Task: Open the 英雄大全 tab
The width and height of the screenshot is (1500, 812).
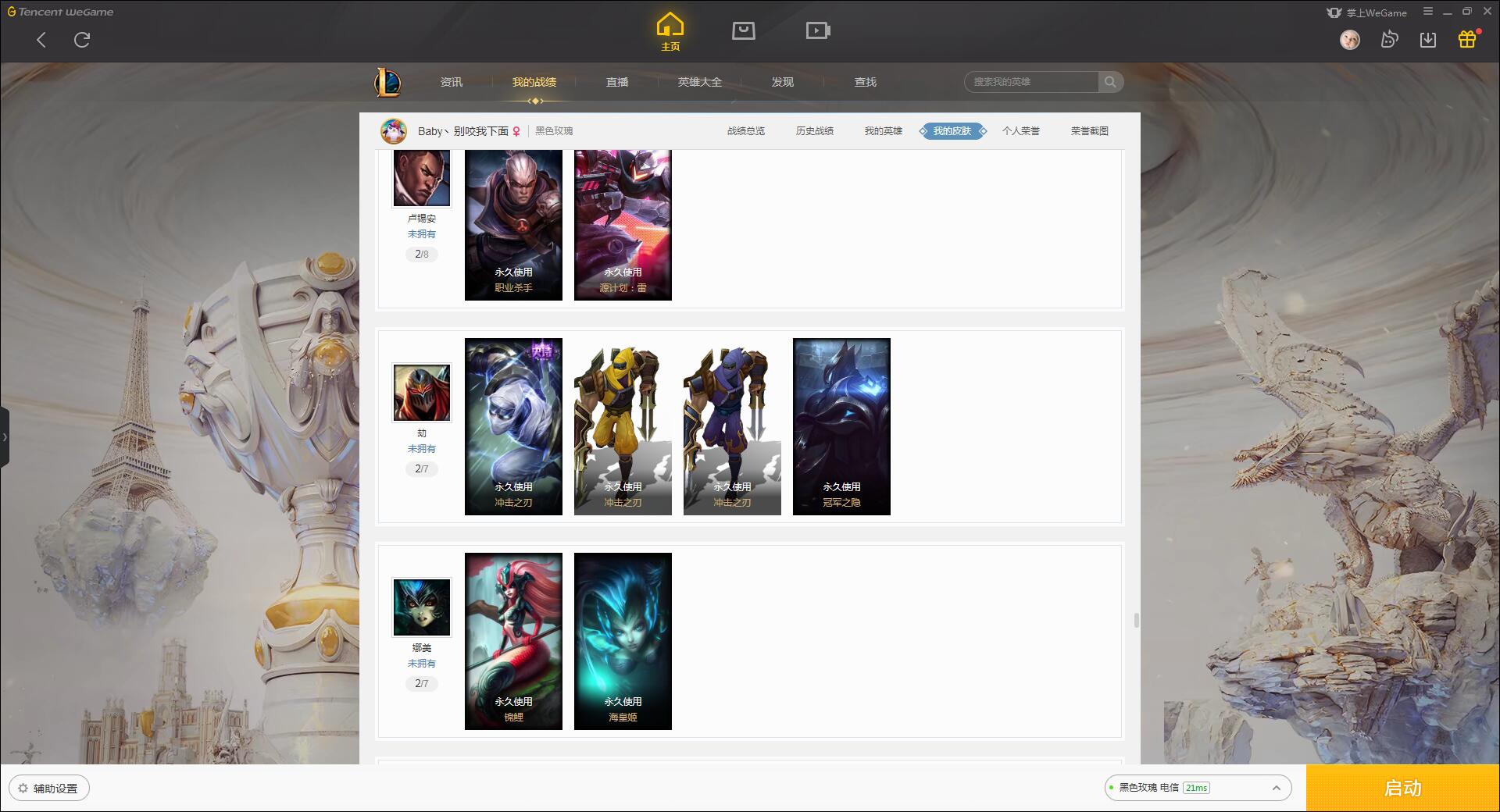Action: pyautogui.click(x=700, y=82)
